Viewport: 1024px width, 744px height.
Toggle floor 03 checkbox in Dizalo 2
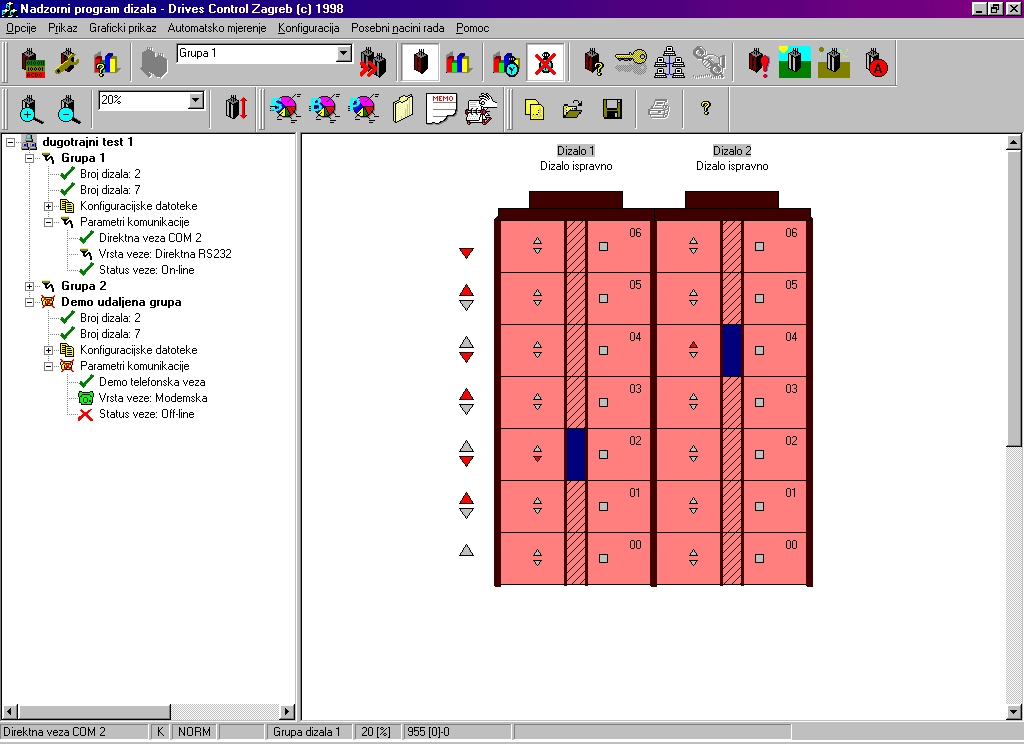pyautogui.click(x=759, y=402)
